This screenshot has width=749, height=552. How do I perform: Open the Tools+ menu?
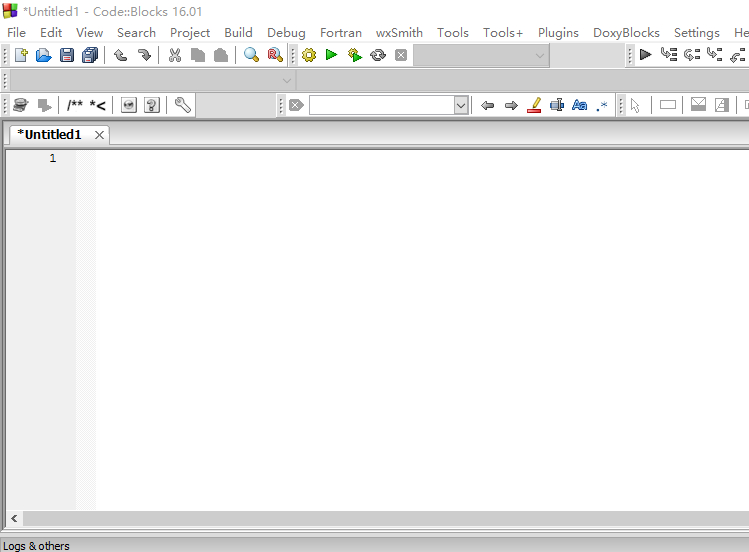click(503, 32)
